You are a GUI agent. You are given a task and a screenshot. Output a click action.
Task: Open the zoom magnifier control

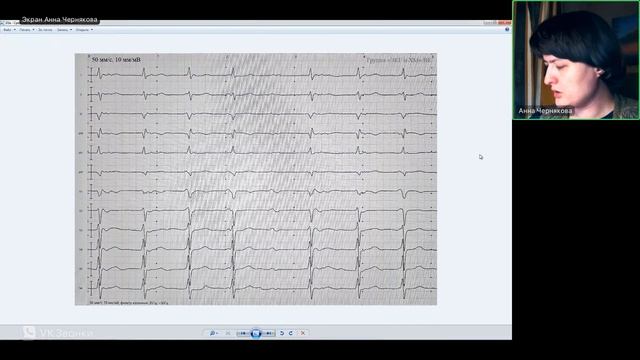coord(213,333)
